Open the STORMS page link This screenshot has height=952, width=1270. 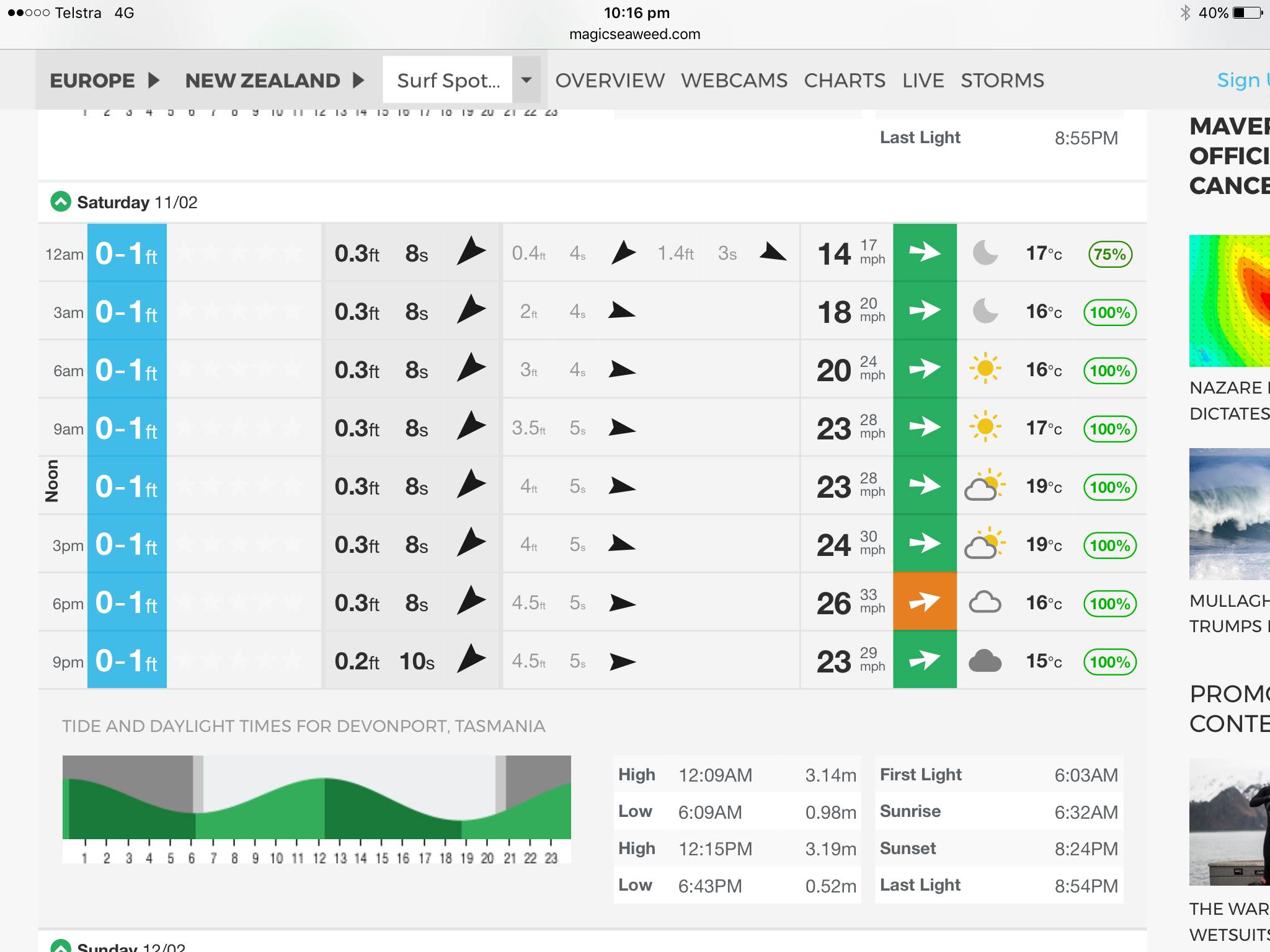click(x=1002, y=81)
